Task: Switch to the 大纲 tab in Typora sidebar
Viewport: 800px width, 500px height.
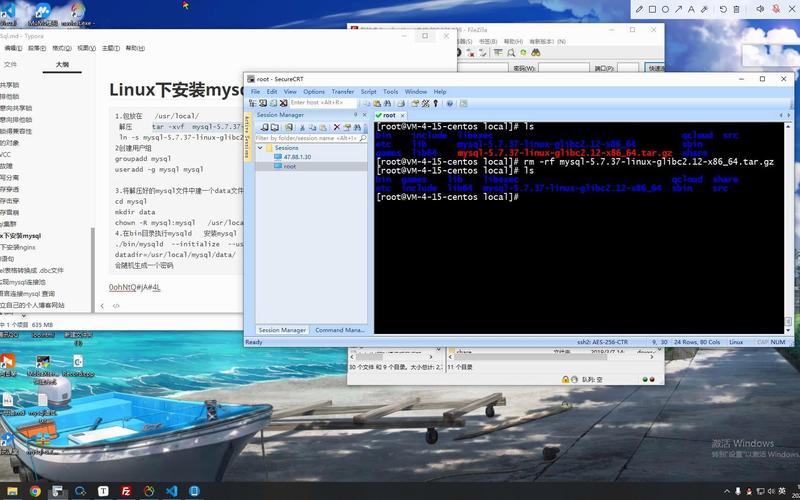Action: click(x=62, y=65)
